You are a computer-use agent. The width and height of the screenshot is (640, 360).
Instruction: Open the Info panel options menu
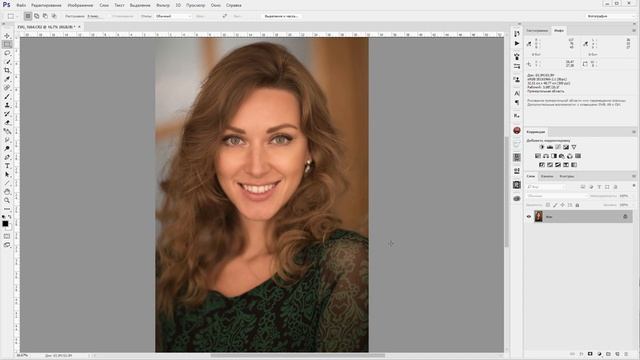634,31
